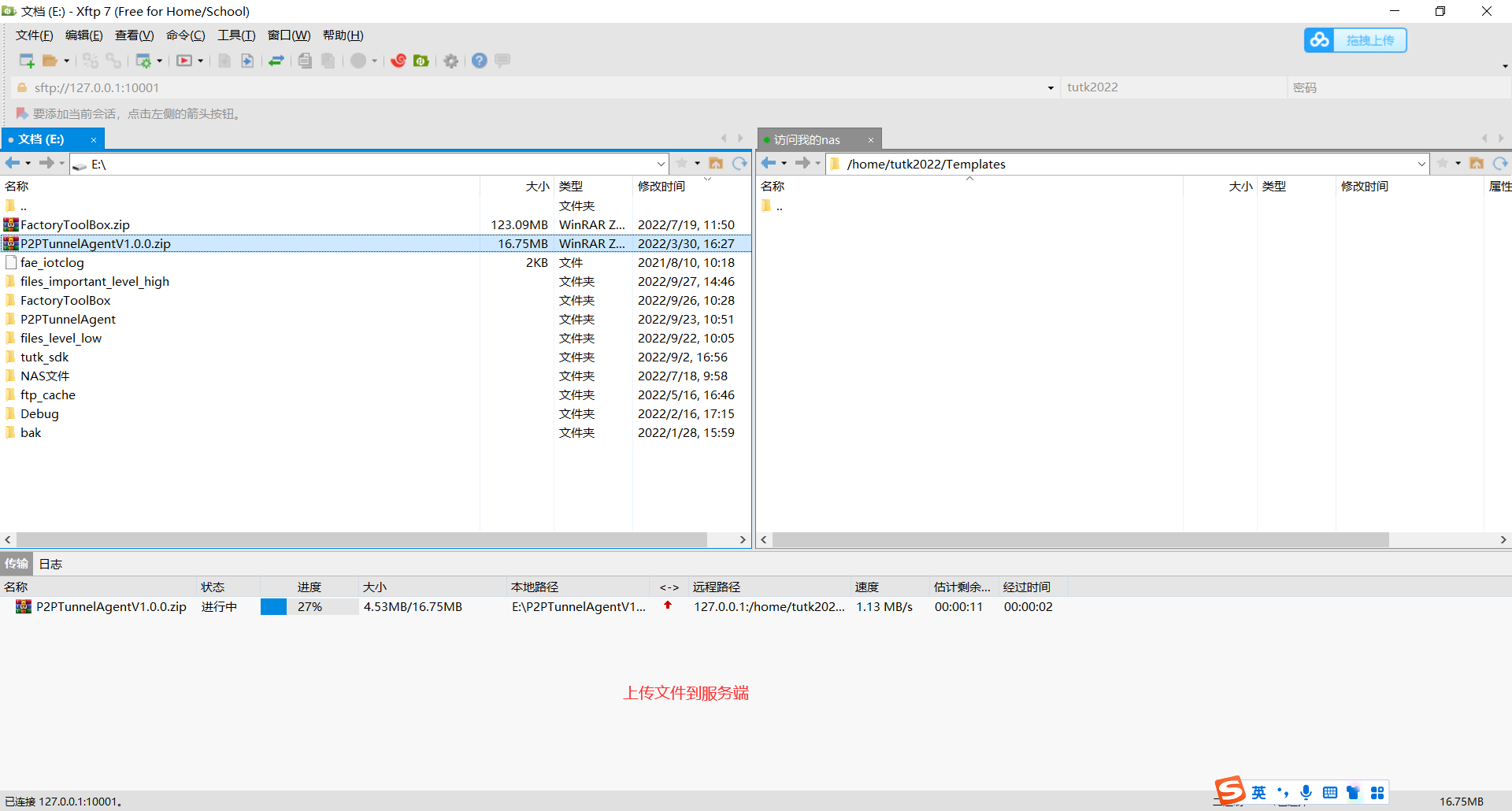1512x811 pixels.
Task: Go to home folder in remote pane
Action: pos(1477,163)
